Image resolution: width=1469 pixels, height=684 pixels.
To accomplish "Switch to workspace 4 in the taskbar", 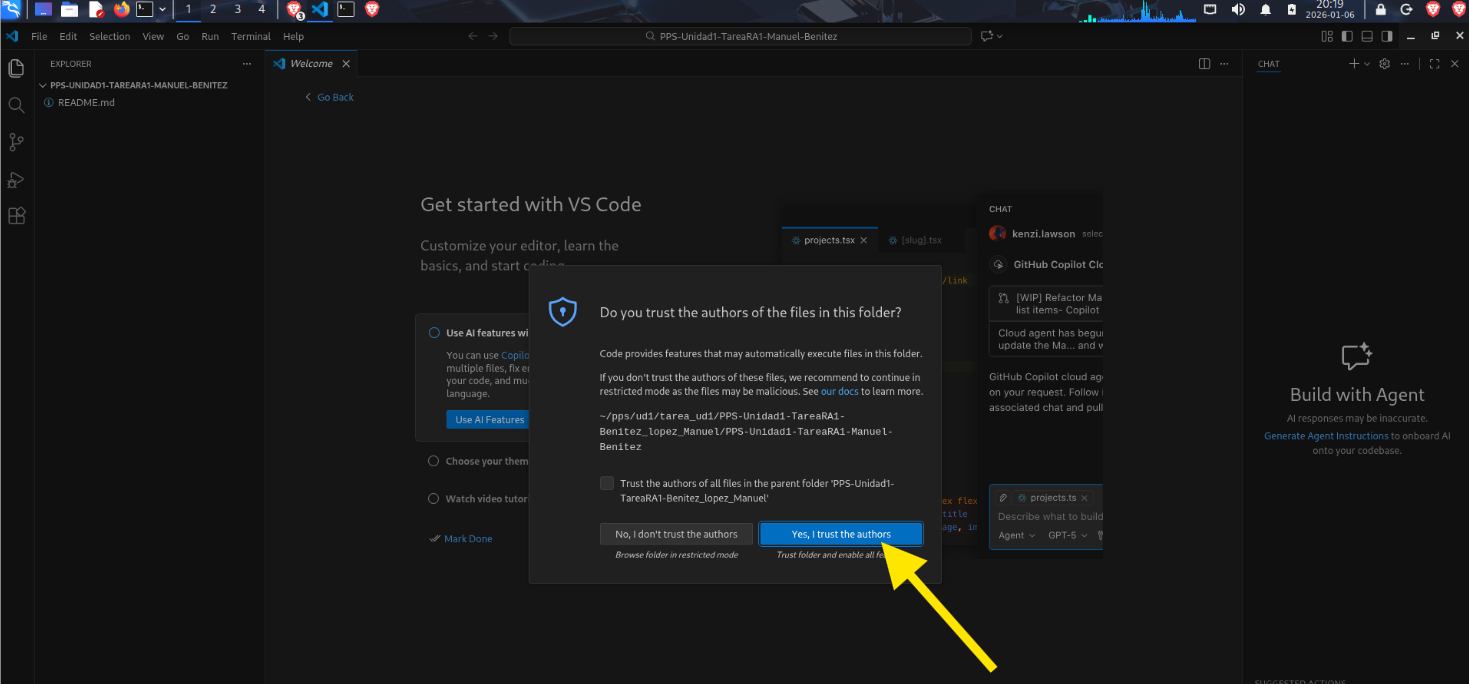I will [262, 9].
